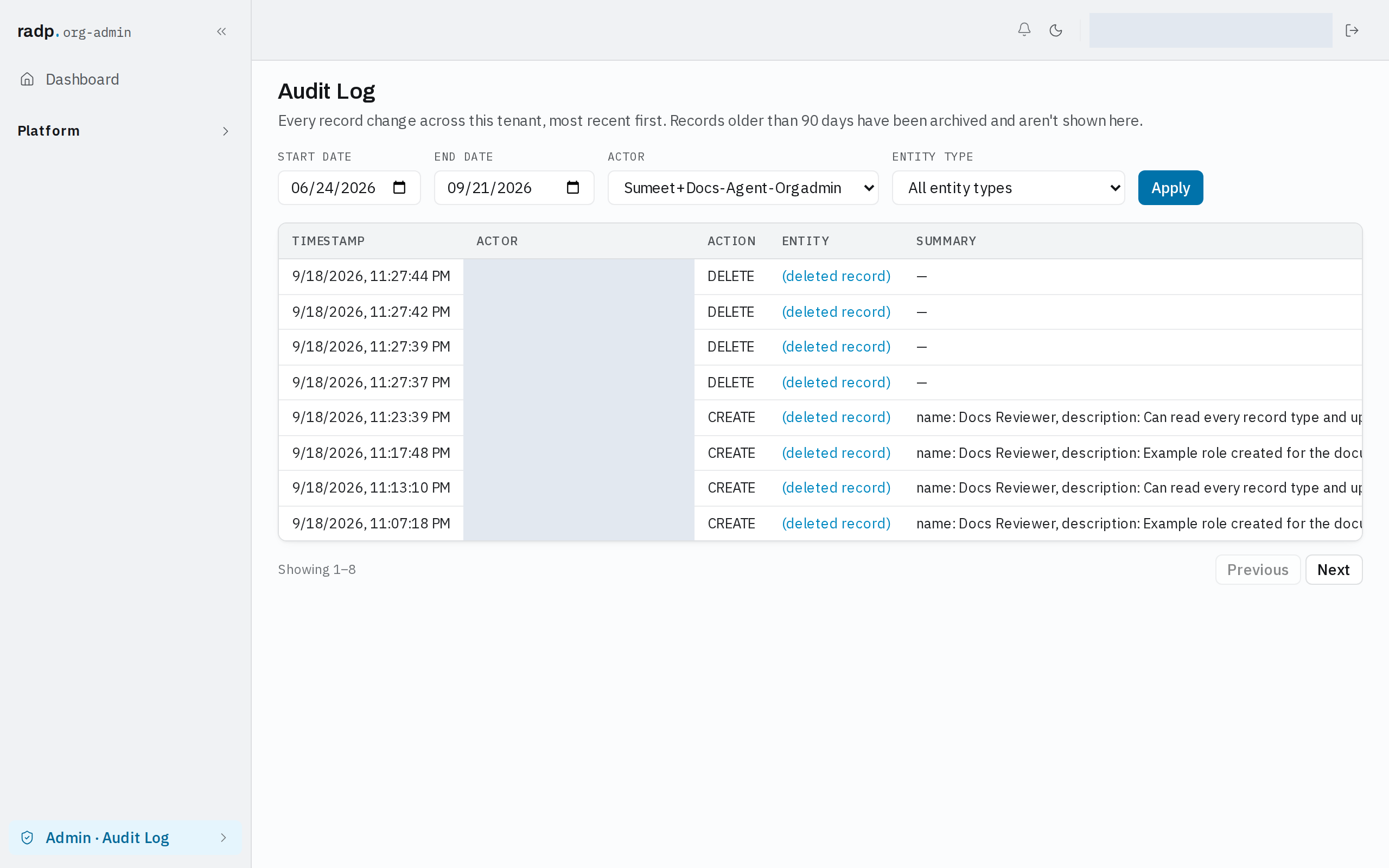Open deleted record link at 11:13:10 PM
Image resolution: width=1389 pixels, height=868 pixels.
click(x=836, y=488)
